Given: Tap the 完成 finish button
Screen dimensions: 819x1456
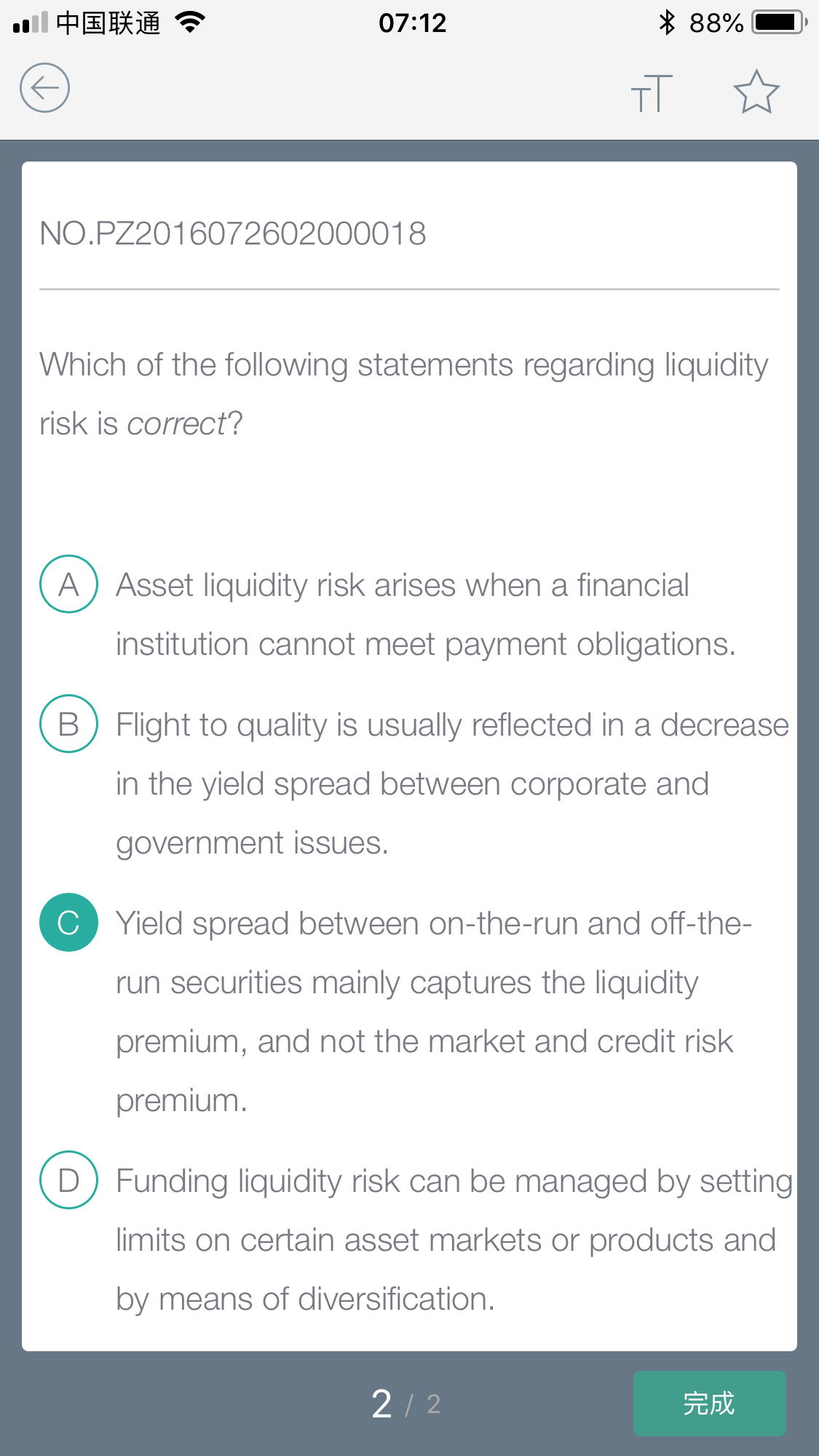Looking at the screenshot, I should coord(709,1403).
